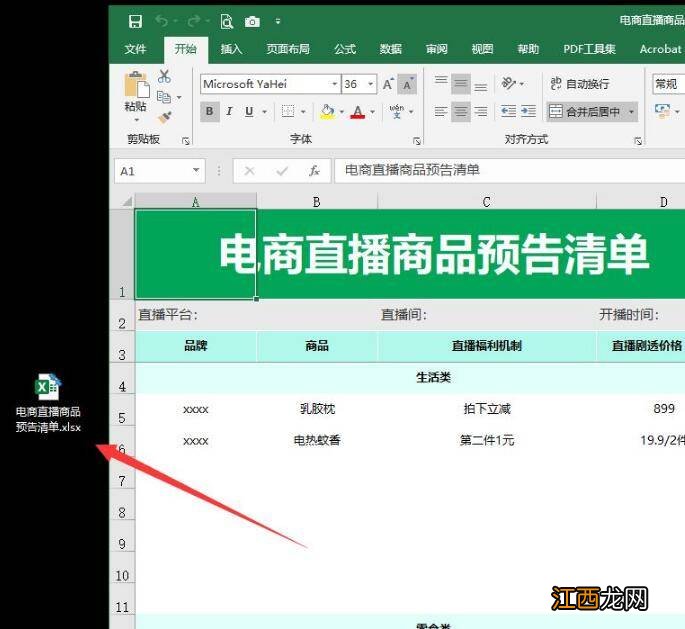Open the 文件 tab
685x629 pixels.
pos(135,49)
